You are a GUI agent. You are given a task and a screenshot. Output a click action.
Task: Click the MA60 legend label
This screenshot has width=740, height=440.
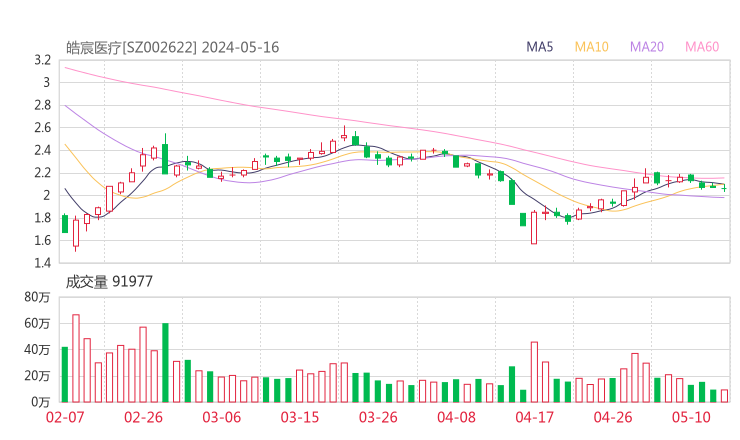click(x=702, y=47)
